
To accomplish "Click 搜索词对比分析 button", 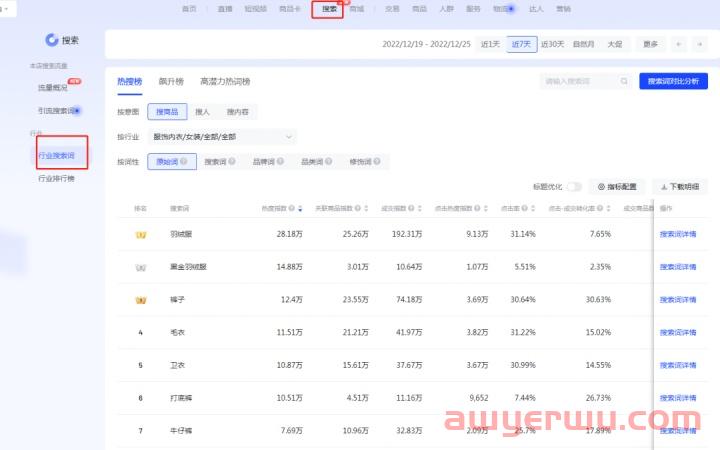I will (x=673, y=81).
